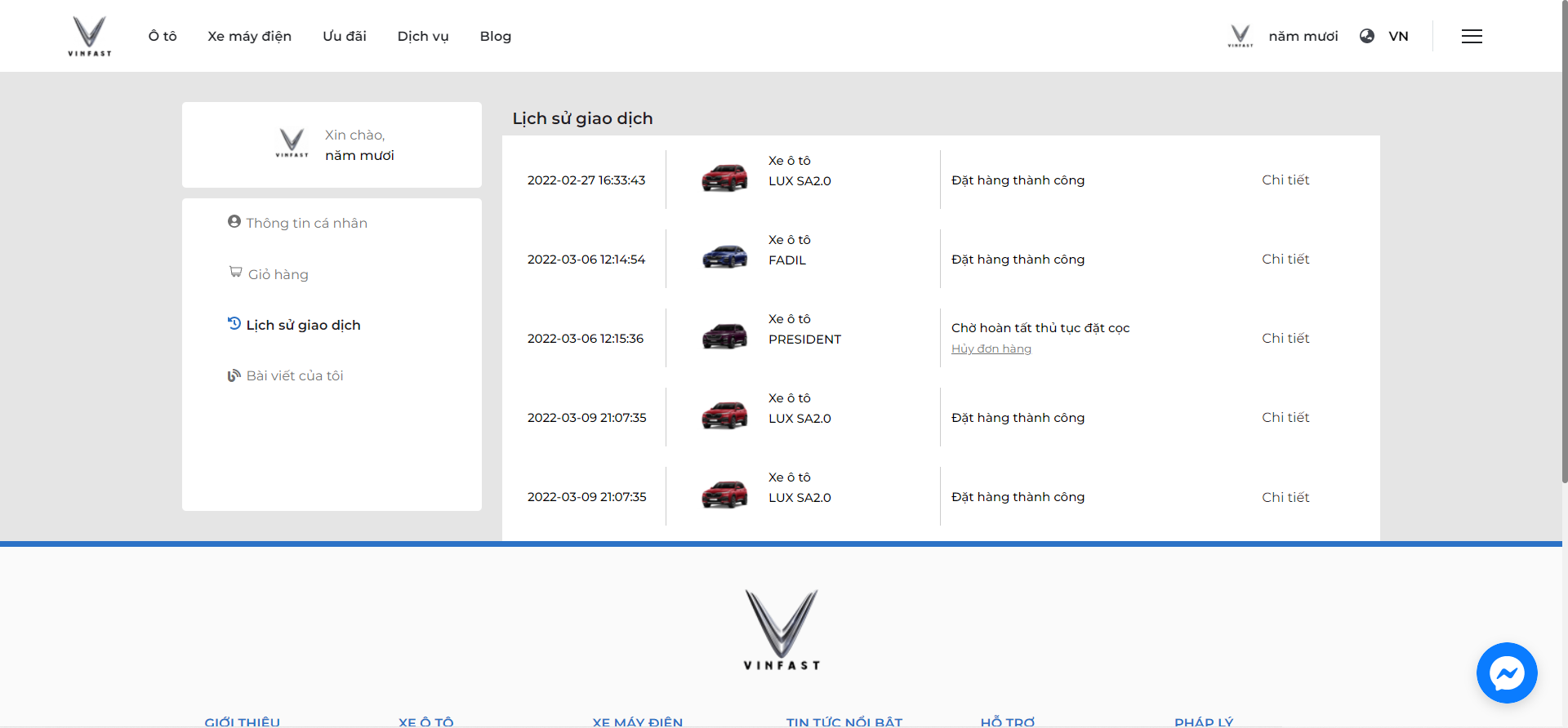1568x728 pixels.
Task: Click the dark PRESIDENT car thumbnail
Action: (x=724, y=336)
